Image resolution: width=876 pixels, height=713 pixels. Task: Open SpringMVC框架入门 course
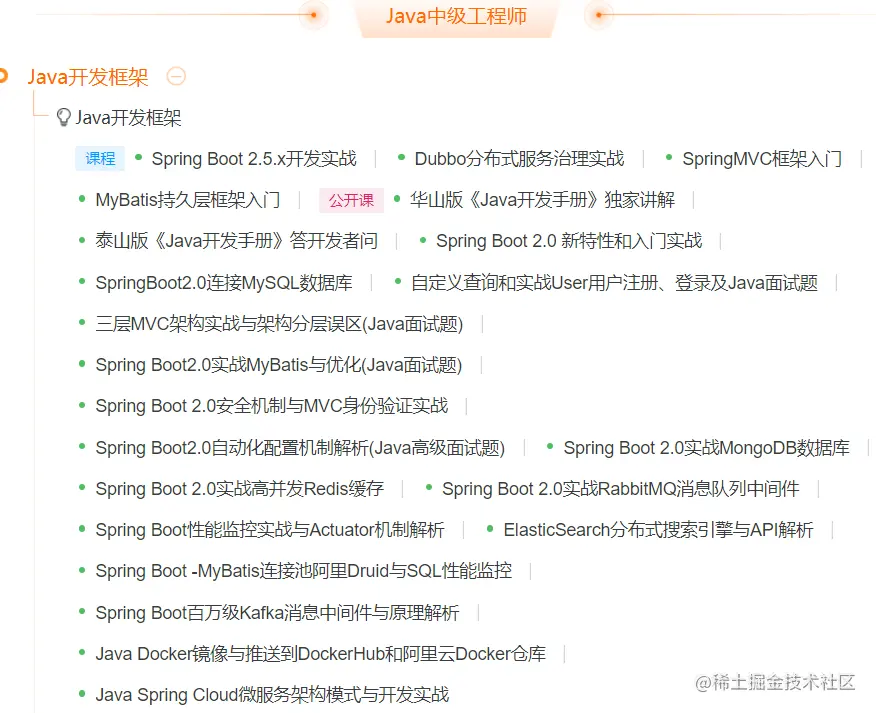tap(762, 159)
